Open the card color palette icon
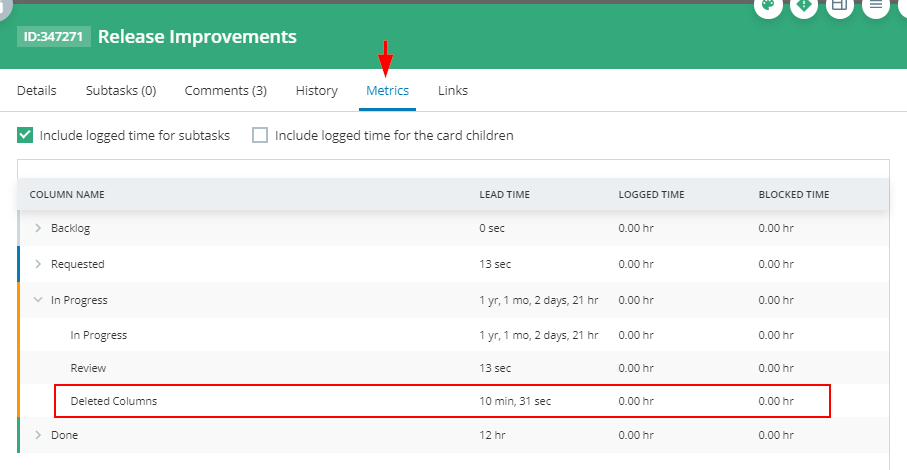 [x=768, y=6]
